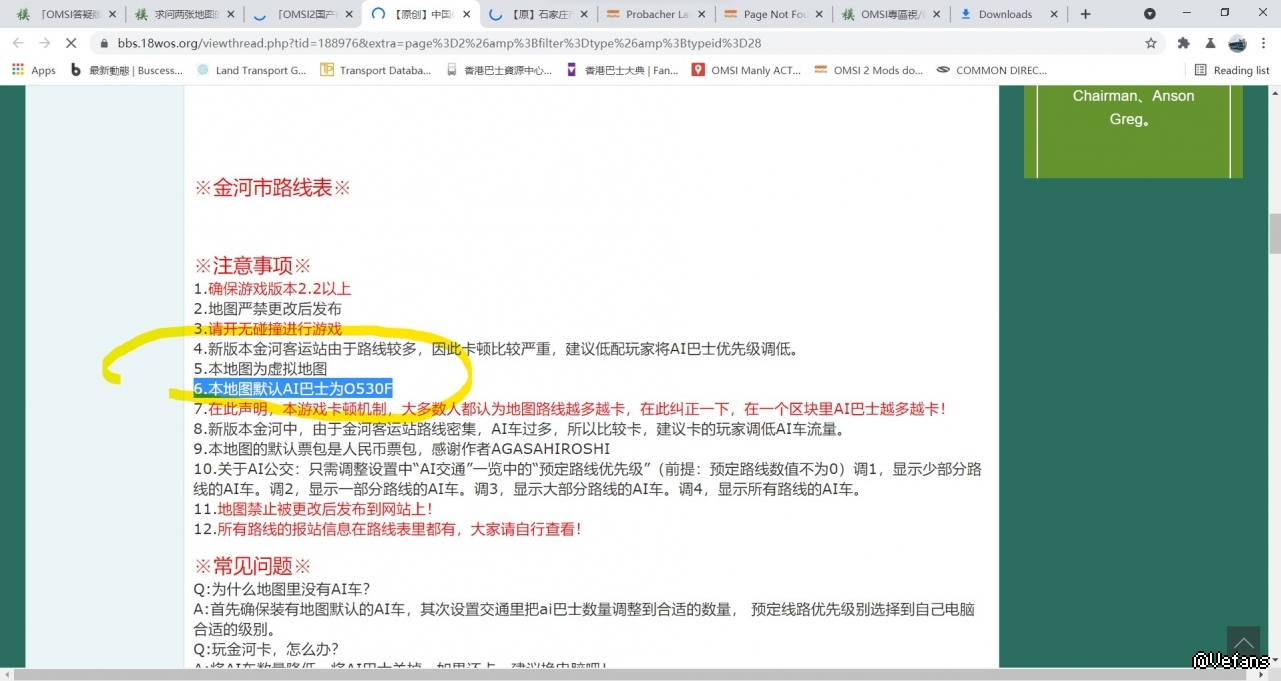Go back to previous page
The image size is (1281, 681).
tap(18, 43)
